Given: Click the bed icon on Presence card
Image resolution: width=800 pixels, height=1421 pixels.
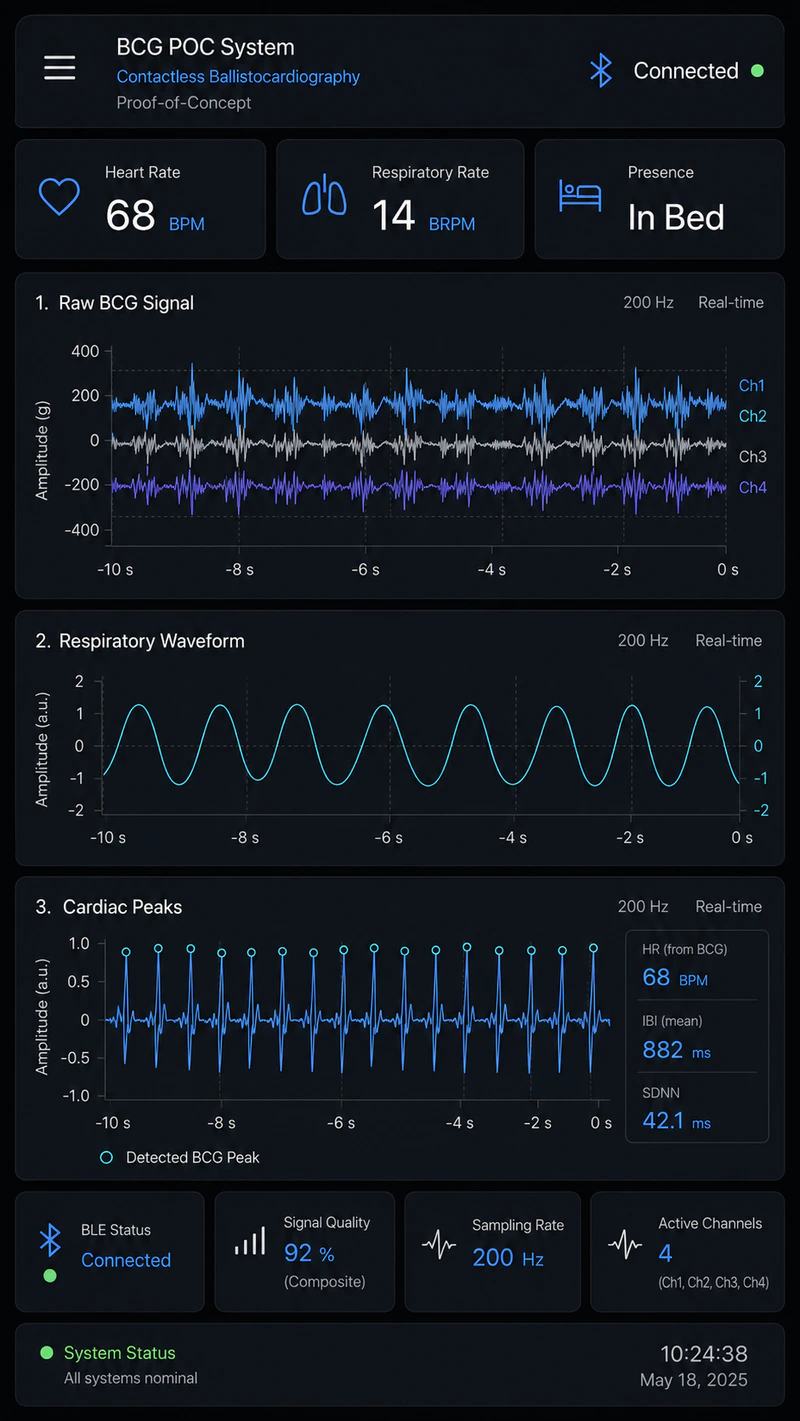Looking at the screenshot, I should [x=580, y=195].
